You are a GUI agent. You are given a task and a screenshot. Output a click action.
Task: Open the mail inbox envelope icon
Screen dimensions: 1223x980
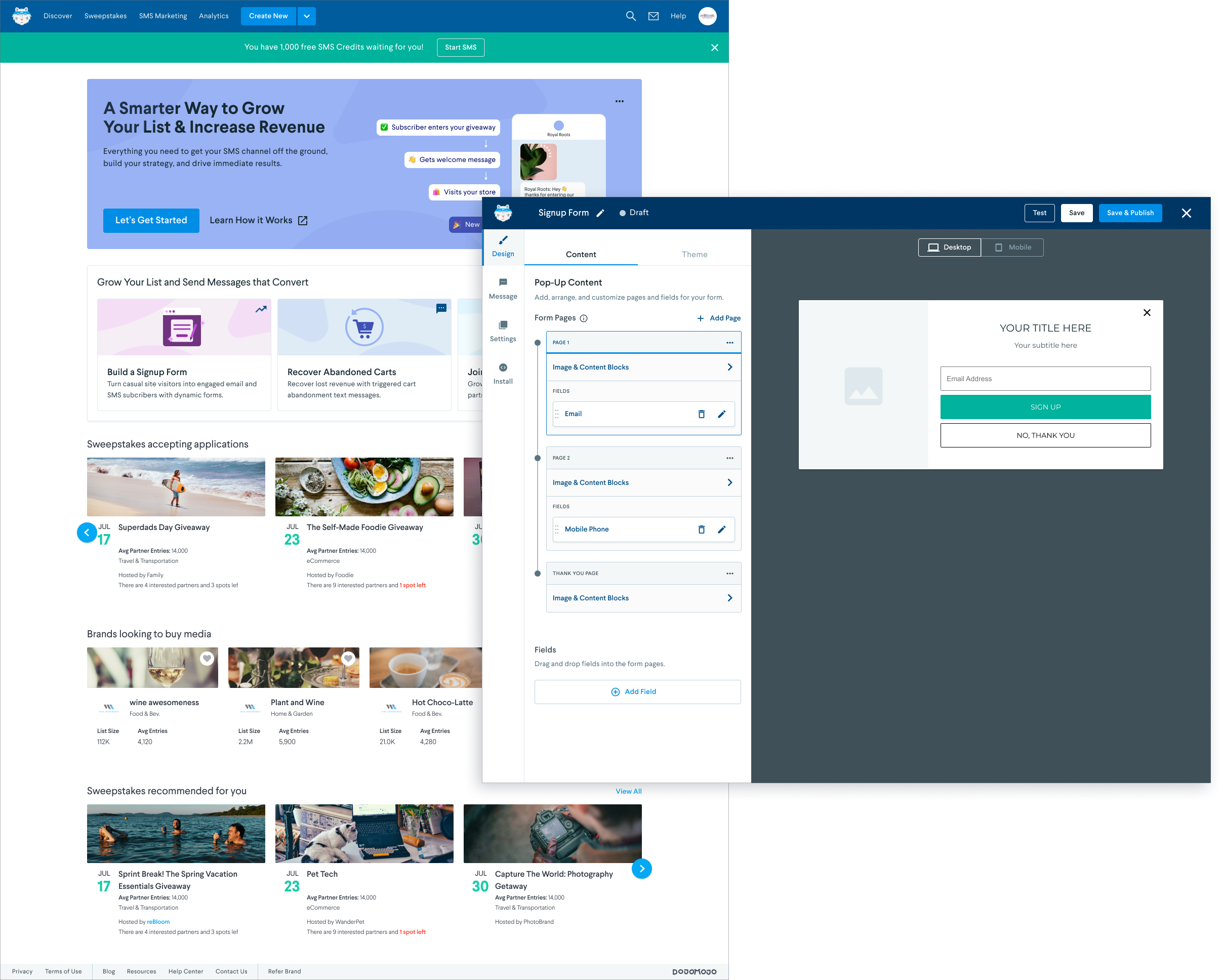pos(654,16)
